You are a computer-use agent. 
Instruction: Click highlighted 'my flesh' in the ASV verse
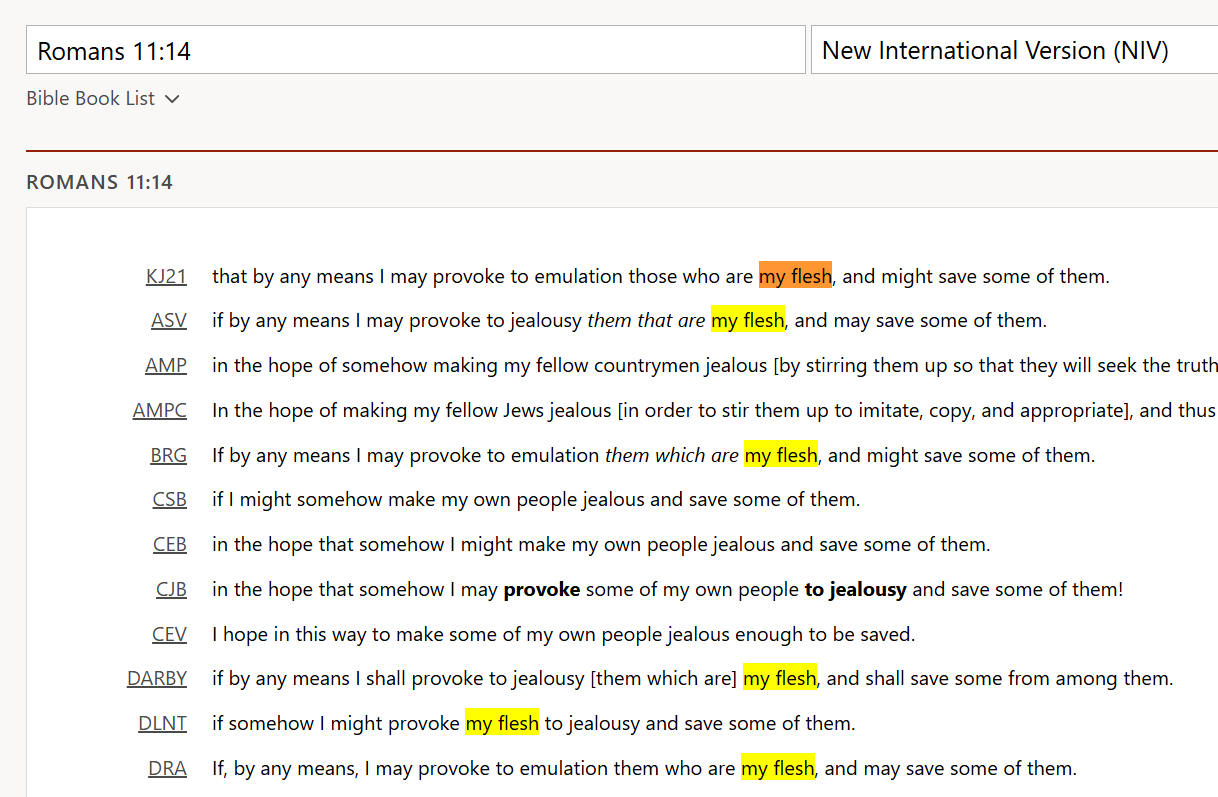[x=748, y=321]
